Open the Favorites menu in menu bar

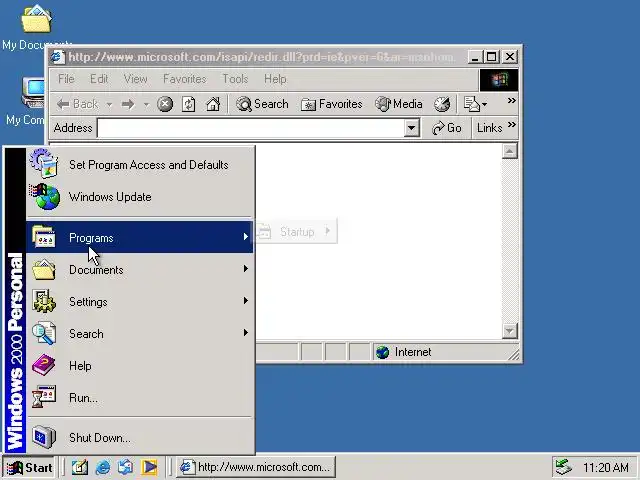click(184, 79)
